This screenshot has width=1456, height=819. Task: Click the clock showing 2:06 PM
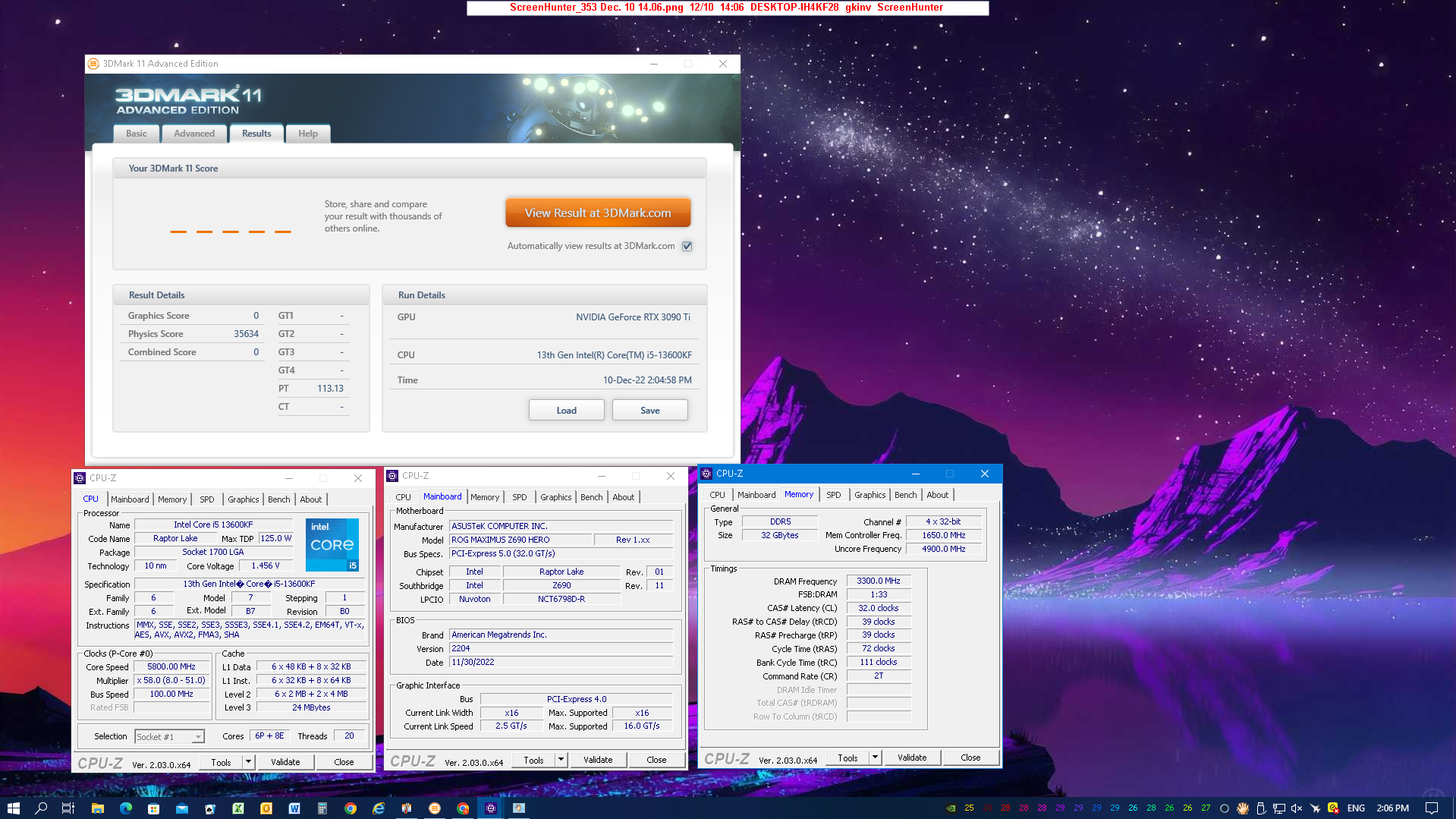[x=1393, y=808]
